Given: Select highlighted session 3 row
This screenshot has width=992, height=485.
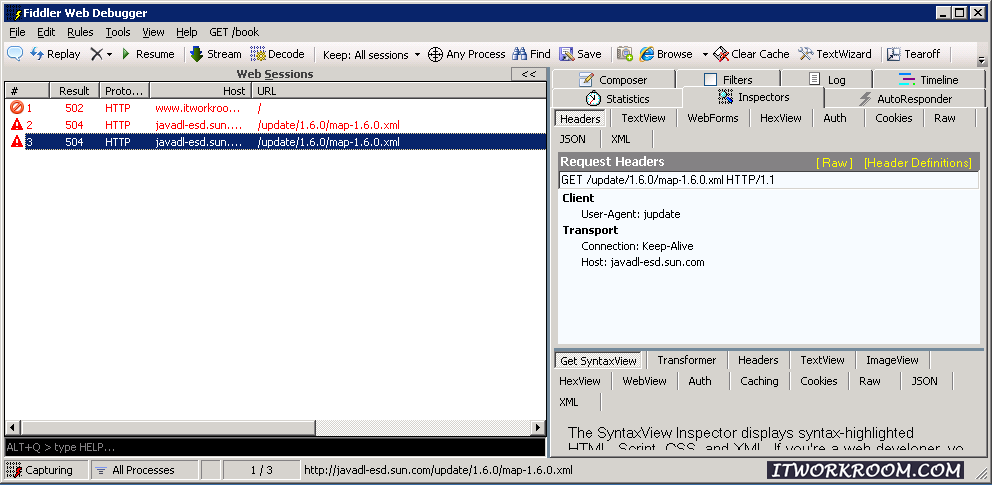Looking at the screenshot, I should point(275,142).
